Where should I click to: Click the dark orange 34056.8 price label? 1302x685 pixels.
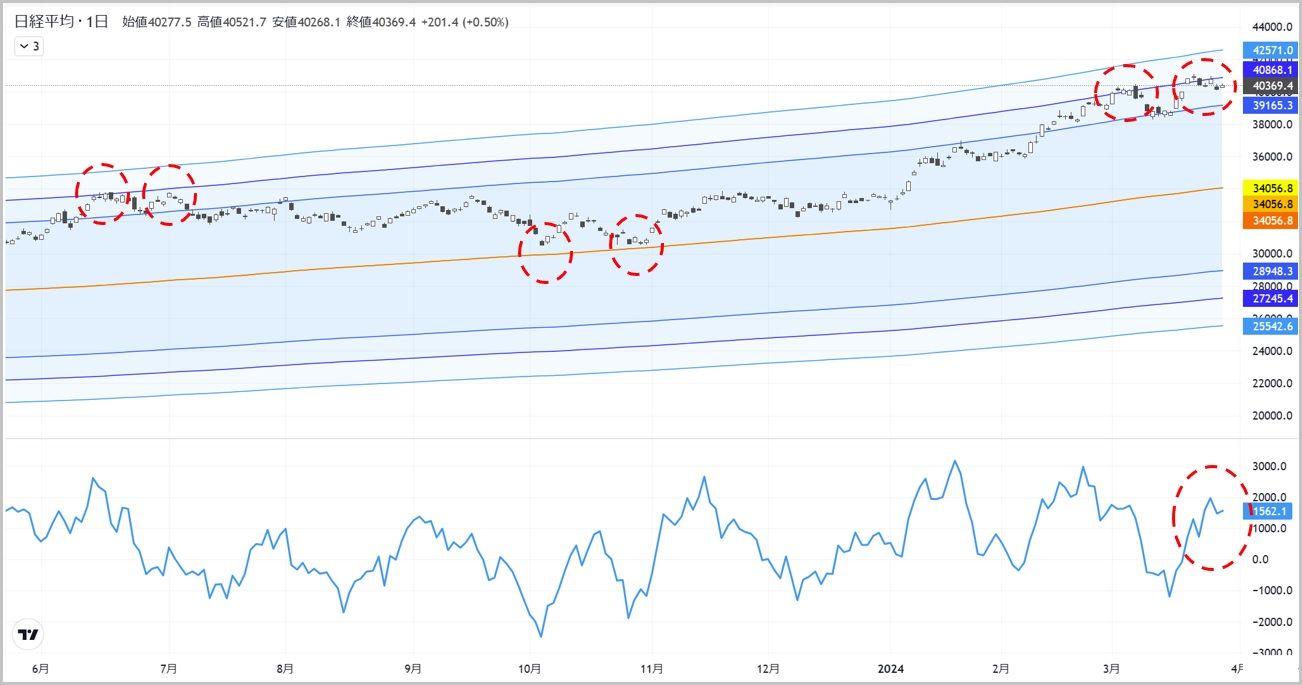pyautogui.click(x=1268, y=220)
